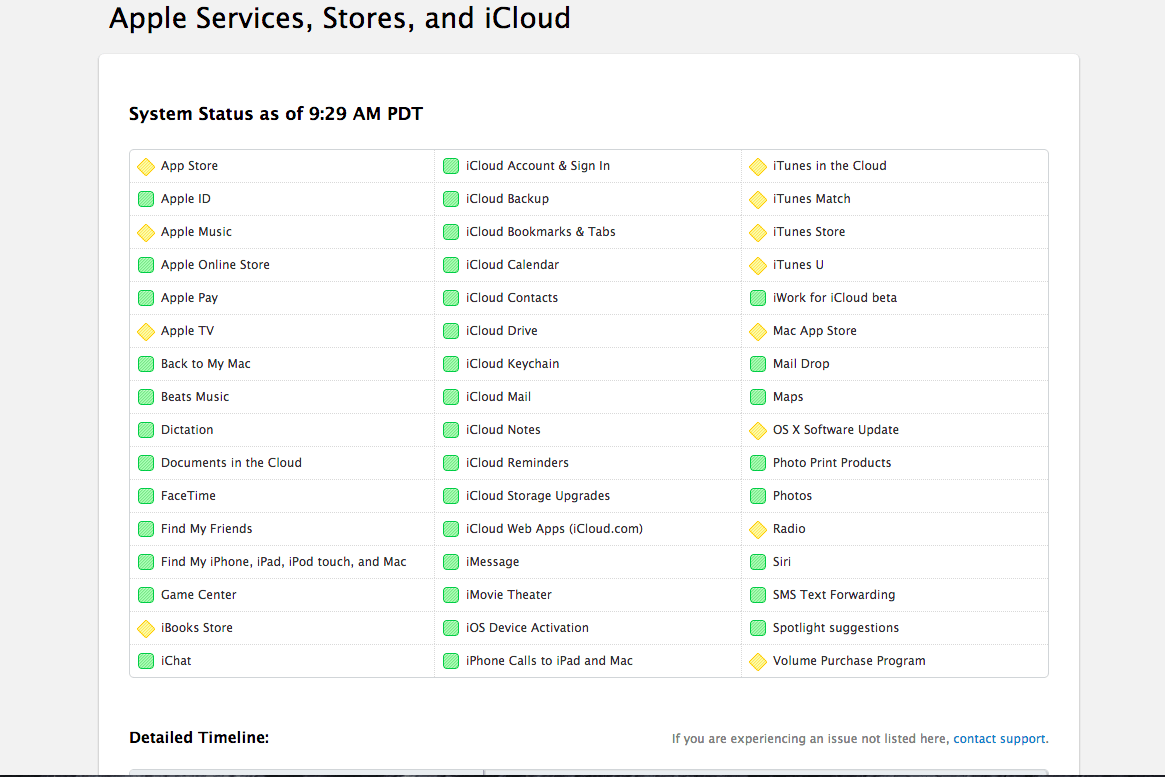Click the yellow status icon beside iTunes Match
Viewport: 1165px width, 777px height.
(758, 199)
